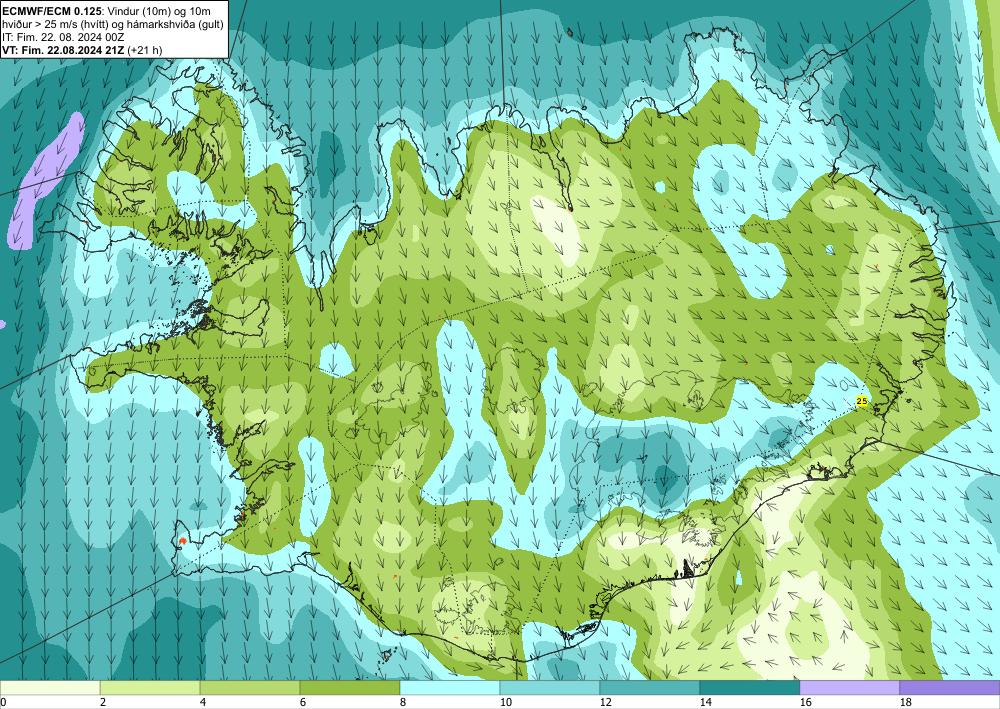Click the 8–10 m/s light cyan swatch
Screen dimensions: 1000x709
pos(450,688)
